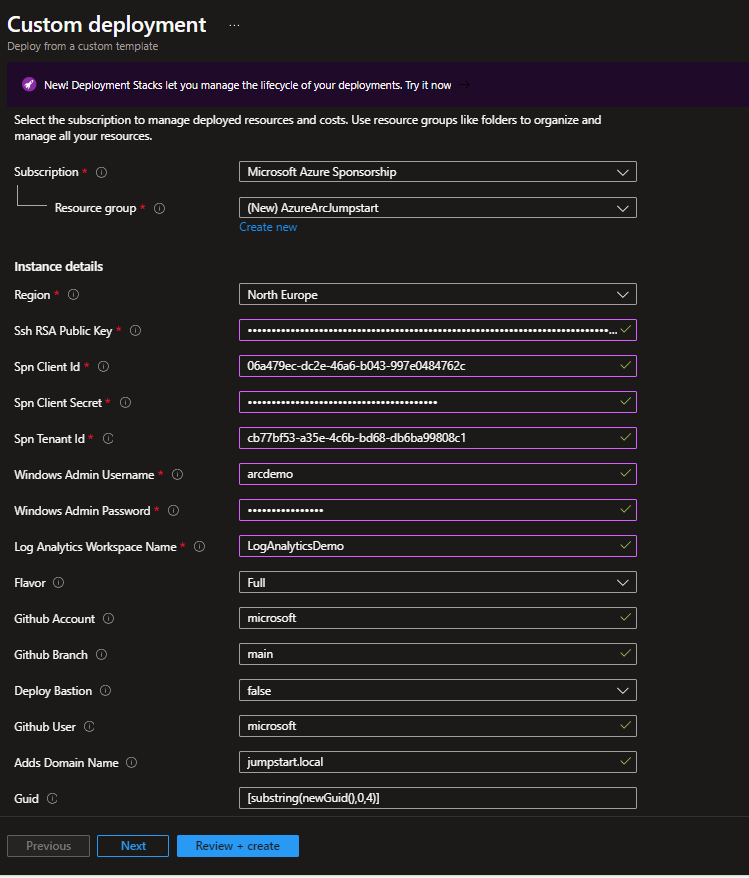The height and width of the screenshot is (878, 749).
Task: Click info icon beside Windows Admin Password
Action: point(173,511)
